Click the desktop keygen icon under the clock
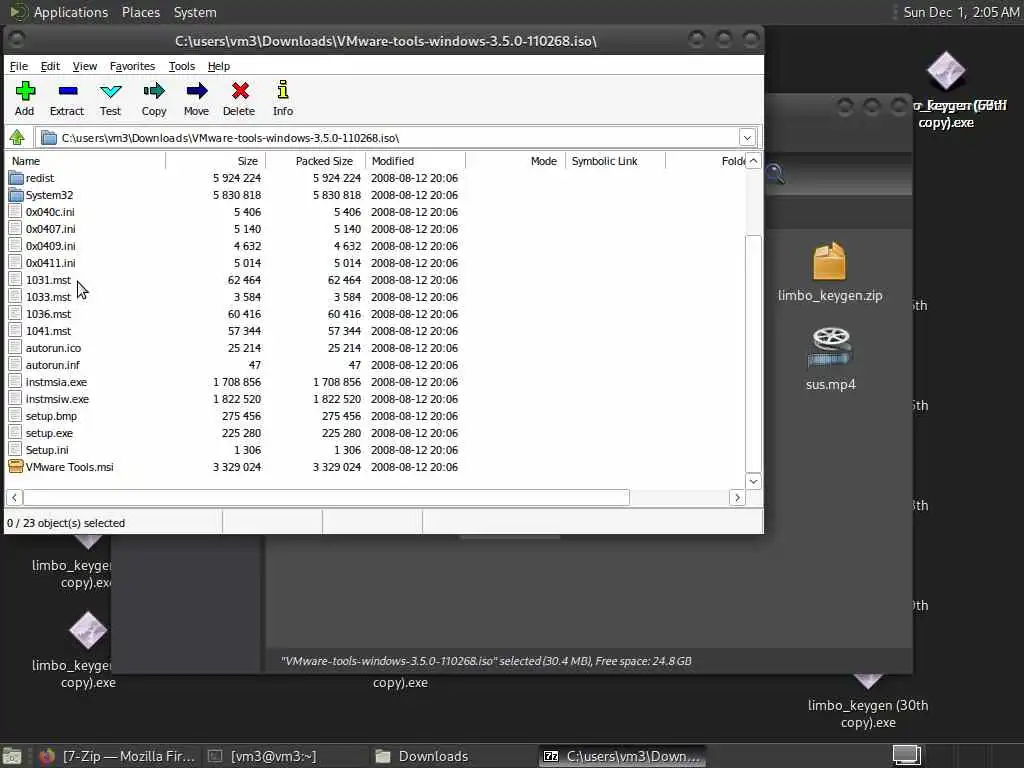 (946, 71)
